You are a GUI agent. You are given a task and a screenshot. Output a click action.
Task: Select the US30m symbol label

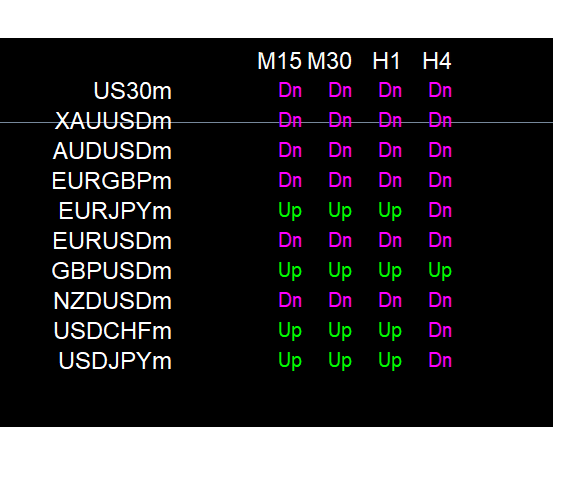click(x=133, y=91)
